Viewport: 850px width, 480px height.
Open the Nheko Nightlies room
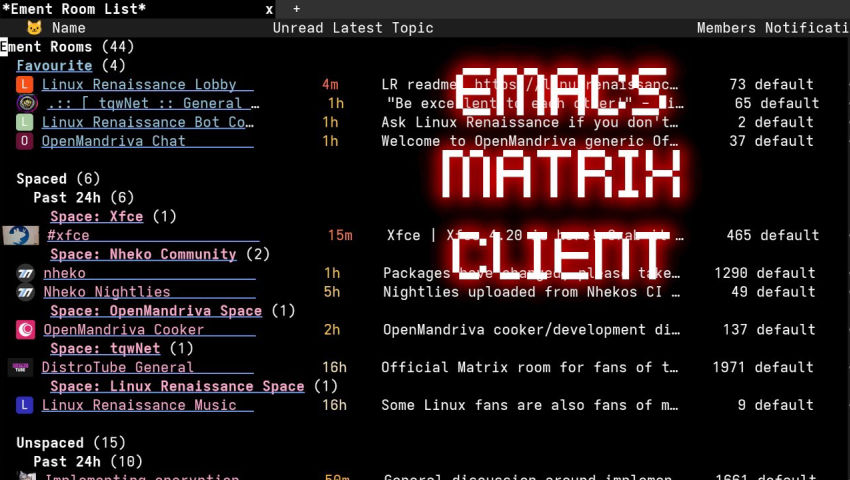pyautogui.click(x=107, y=292)
